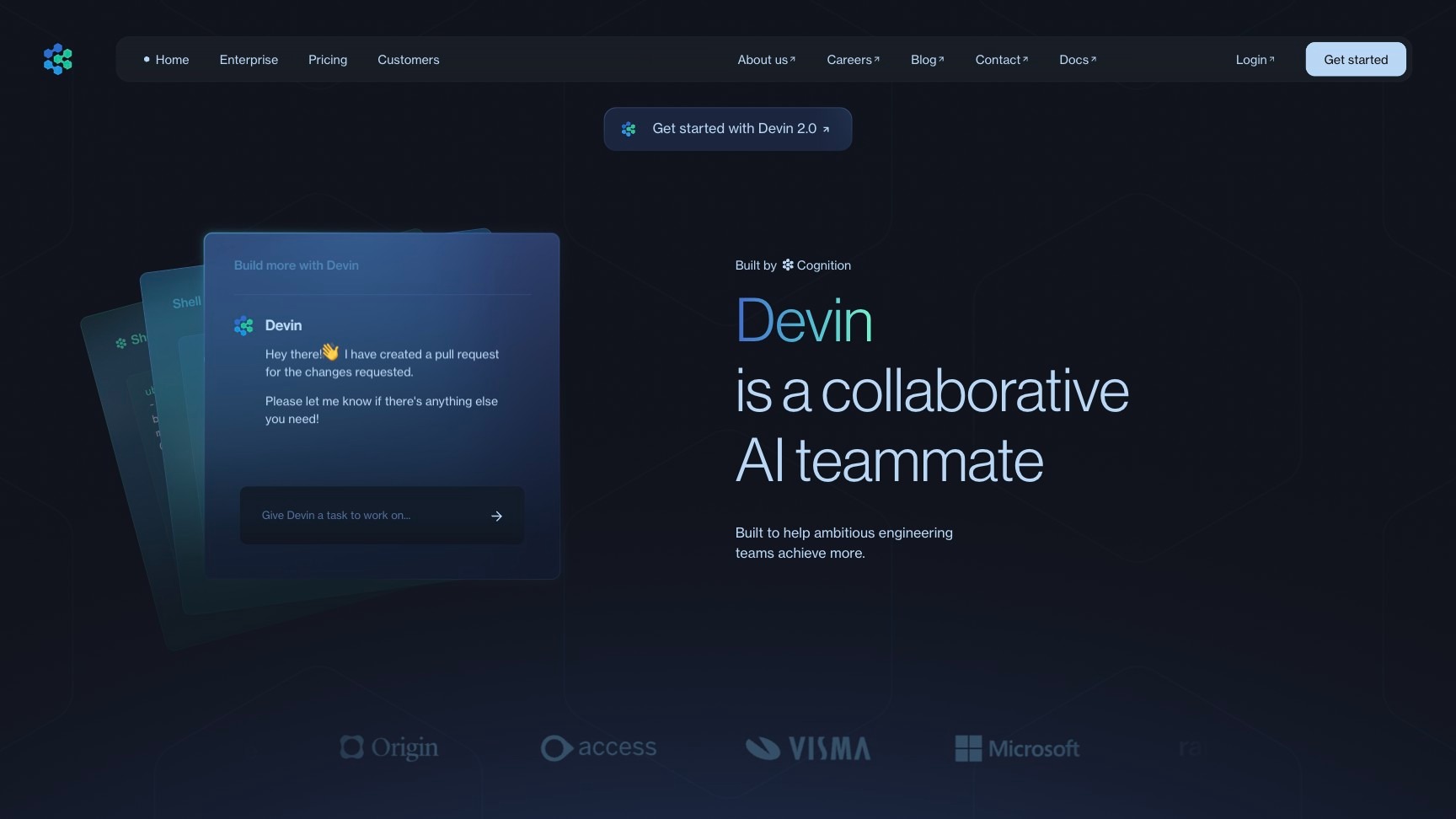This screenshot has width=1456, height=819.
Task: Click the Origin company logo
Action: click(388, 747)
